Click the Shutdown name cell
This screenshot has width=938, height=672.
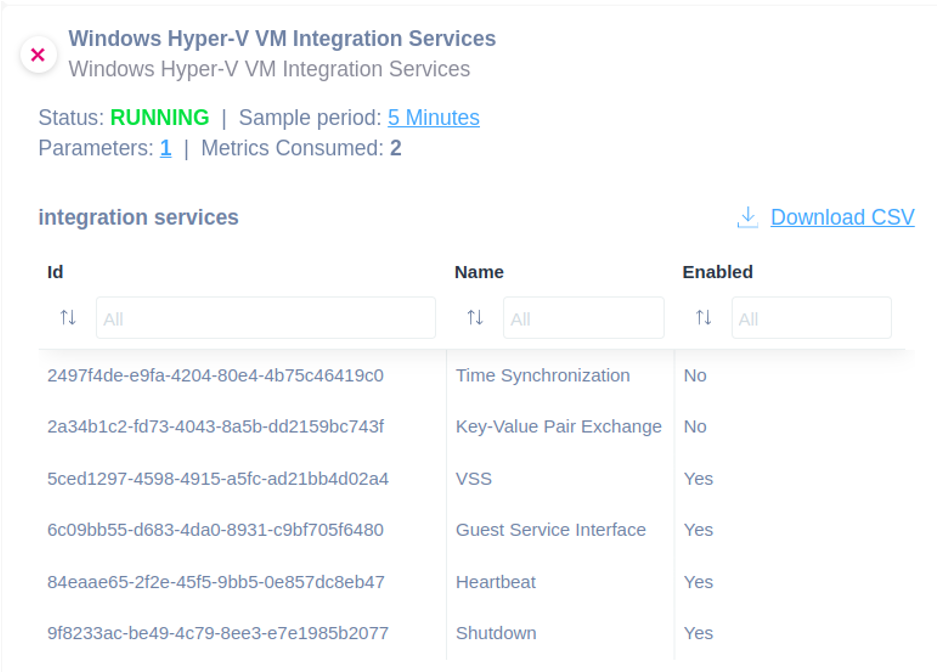(496, 633)
